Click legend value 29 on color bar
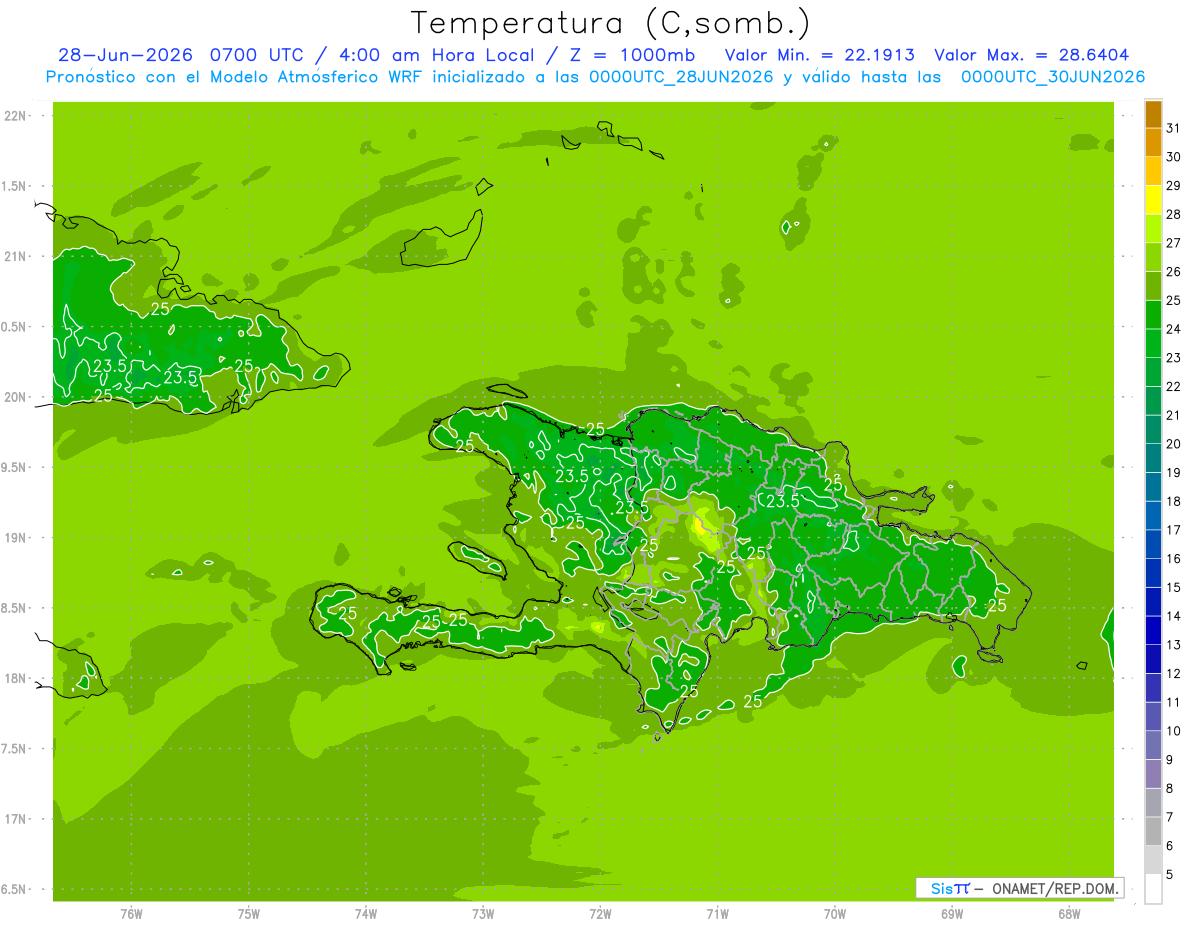 click(1173, 186)
